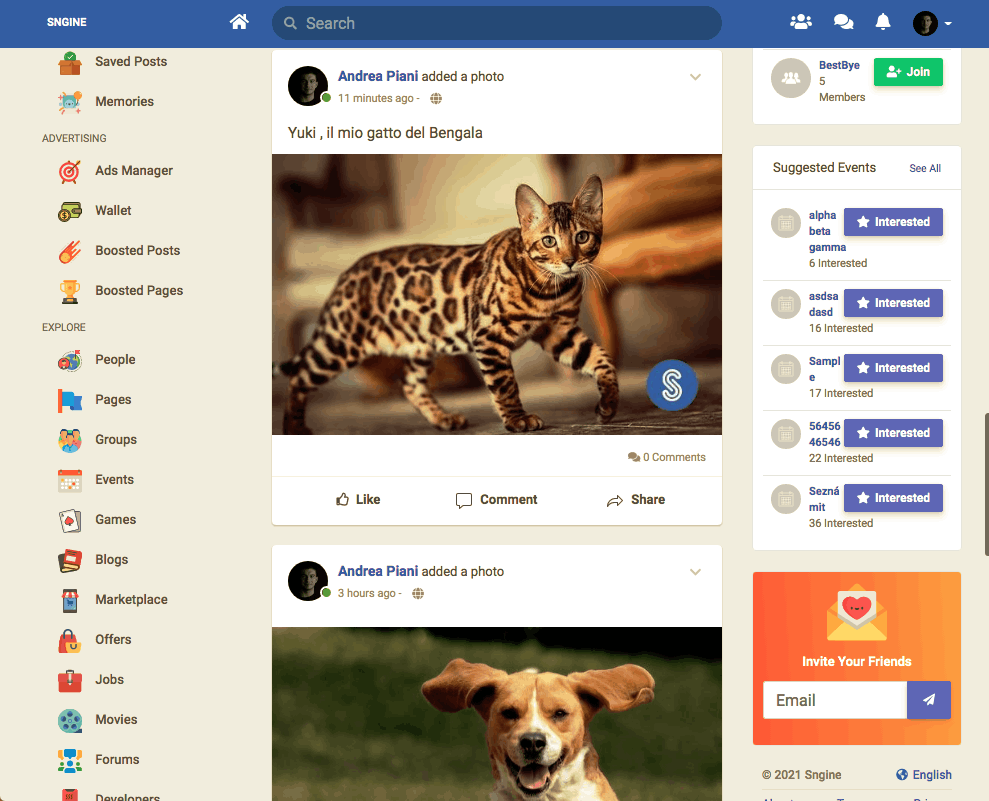989x801 pixels.
Task: Open the Ads Manager target icon
Action: pos(70,171)
